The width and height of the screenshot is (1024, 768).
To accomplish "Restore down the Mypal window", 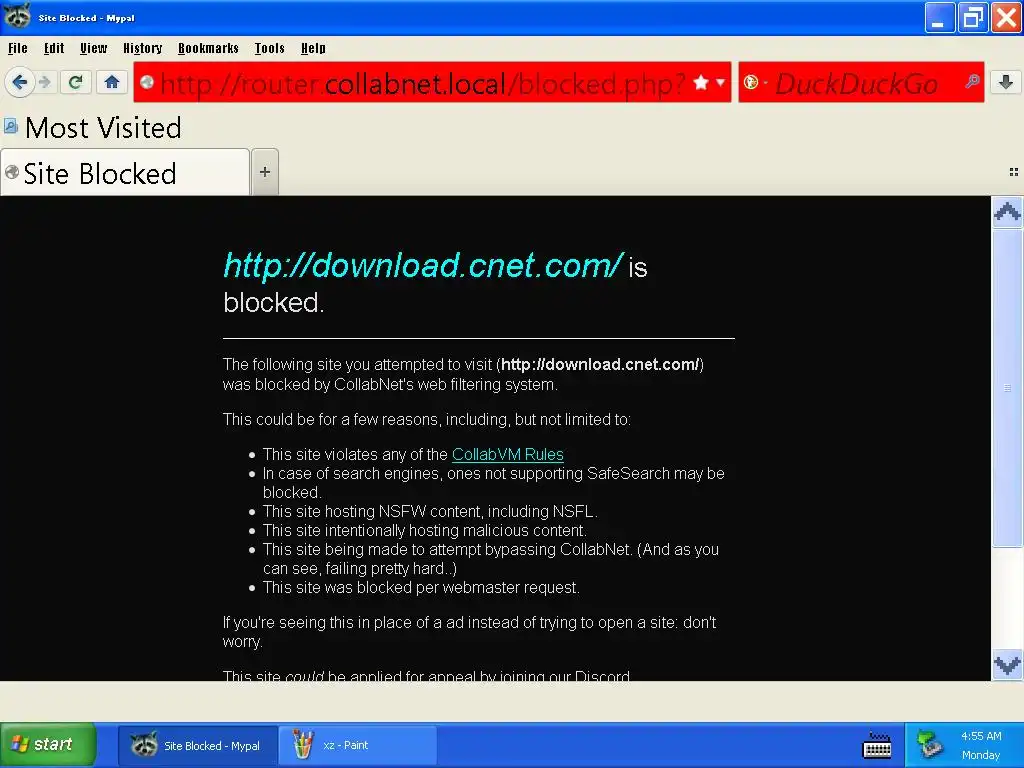I will click(973, 18).
